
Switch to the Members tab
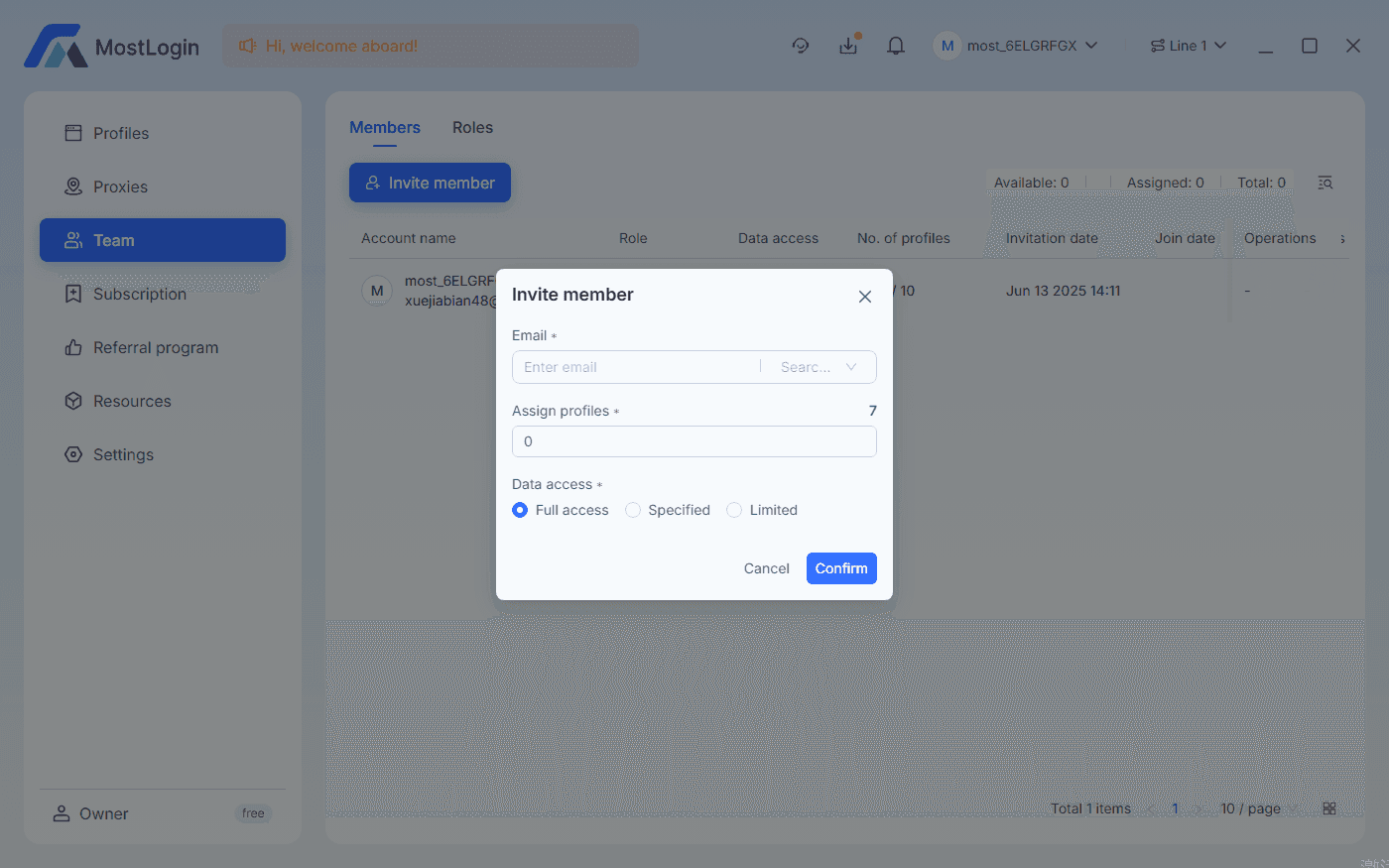pyautogui.click(x=385, y=127)
